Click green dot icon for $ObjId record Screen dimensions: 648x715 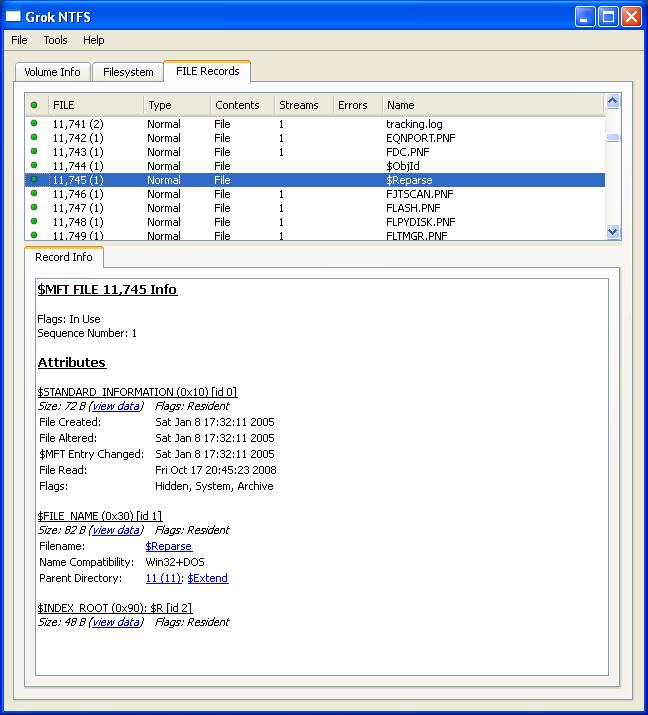click(x=34, y=166)
